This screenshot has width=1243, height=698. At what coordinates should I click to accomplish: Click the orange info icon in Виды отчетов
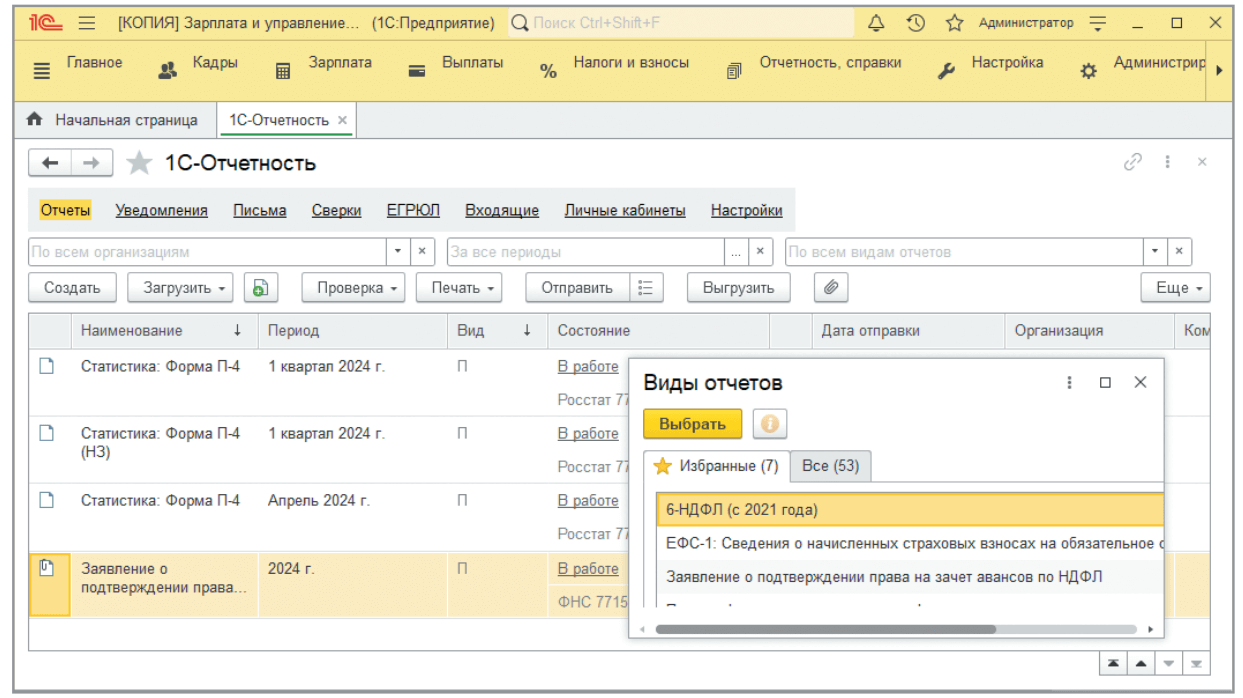coord(769,424)
